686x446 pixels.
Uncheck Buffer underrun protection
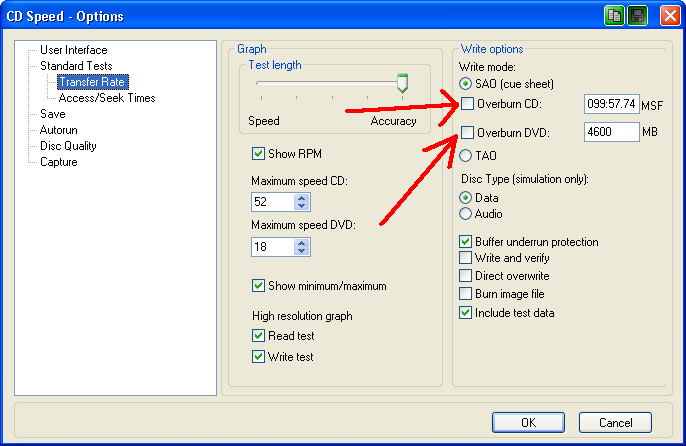click(466, 242)
